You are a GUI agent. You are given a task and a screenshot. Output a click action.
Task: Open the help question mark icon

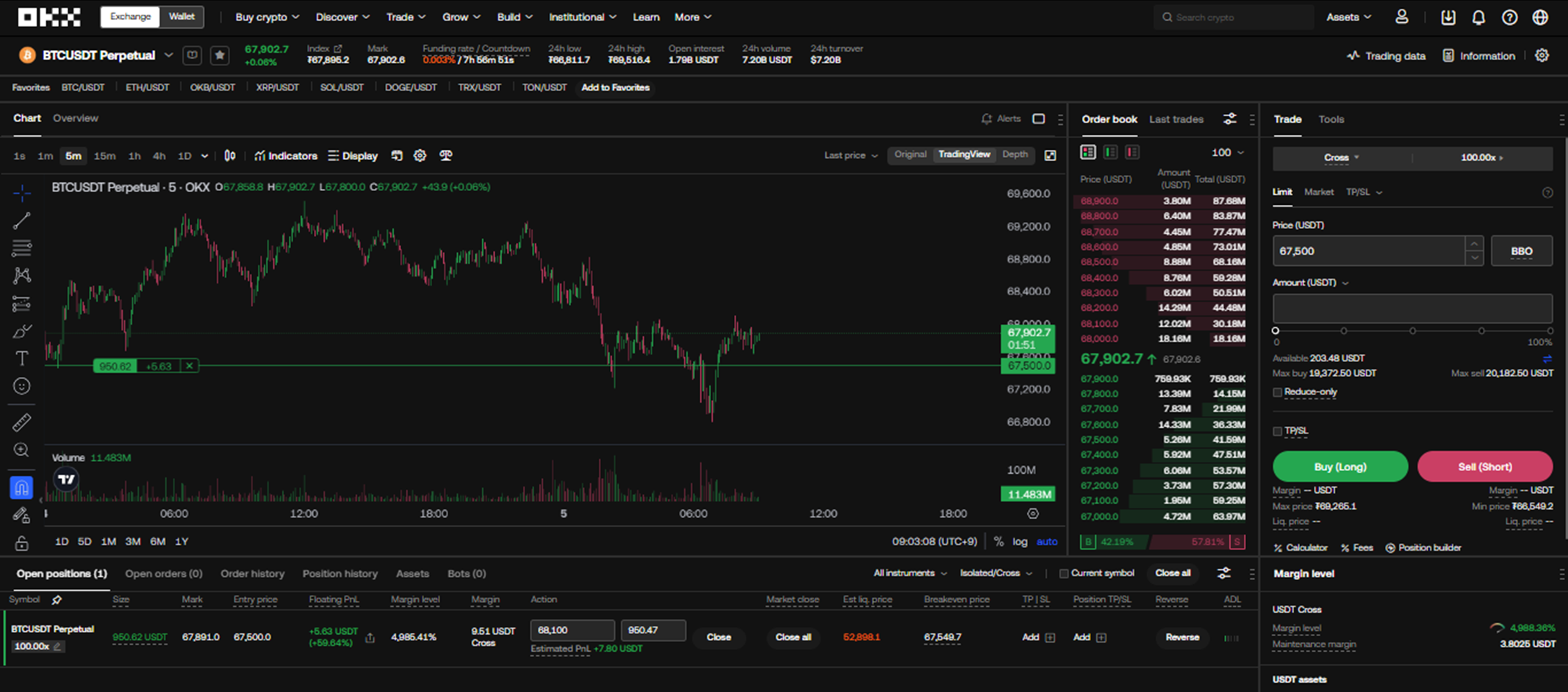1509,17
